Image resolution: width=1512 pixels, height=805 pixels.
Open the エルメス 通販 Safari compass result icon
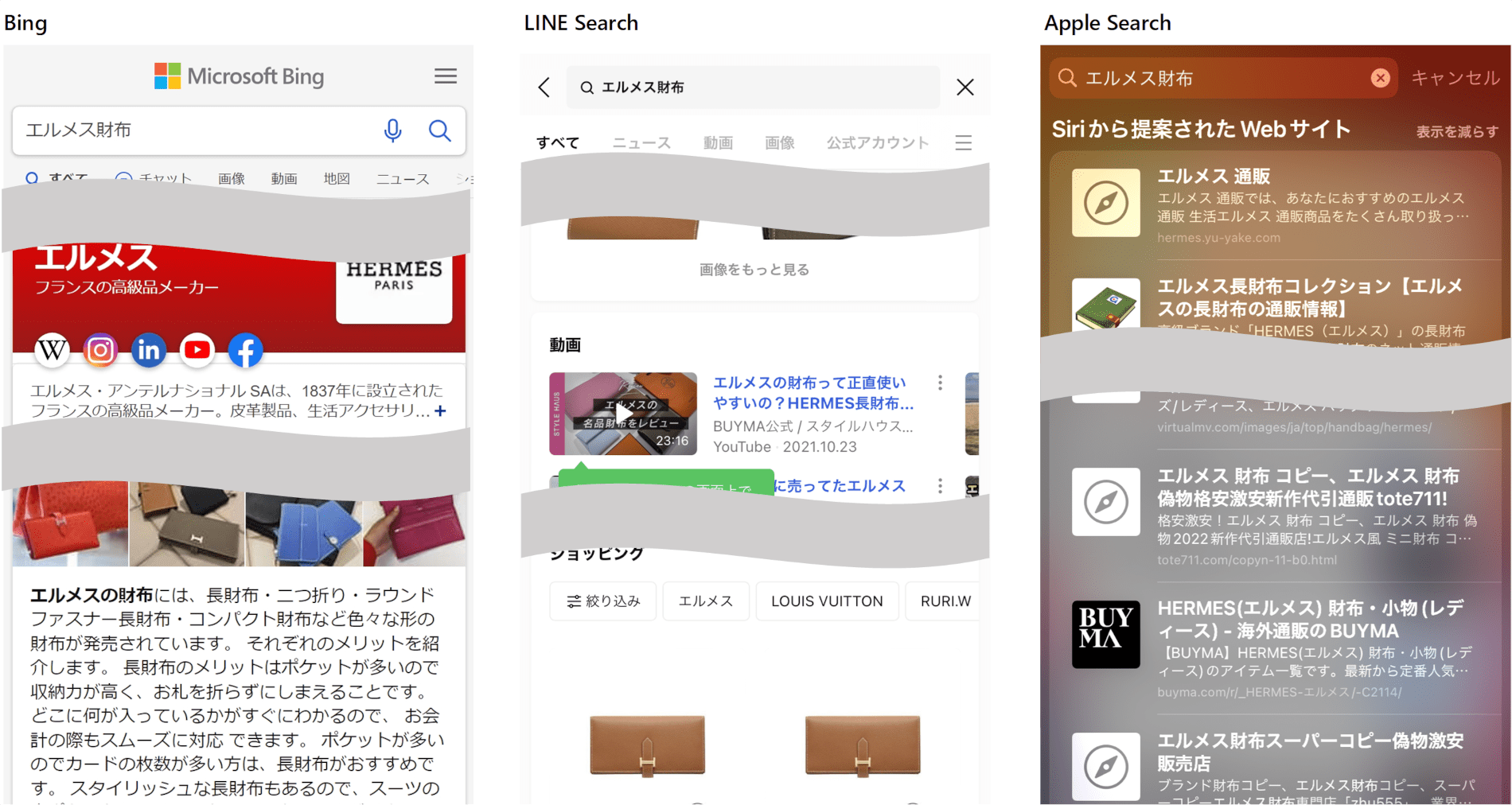1106,203
